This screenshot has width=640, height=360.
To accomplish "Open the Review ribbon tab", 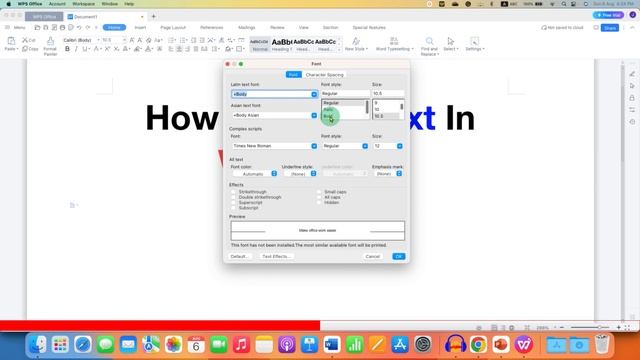I will pos(277,27).
